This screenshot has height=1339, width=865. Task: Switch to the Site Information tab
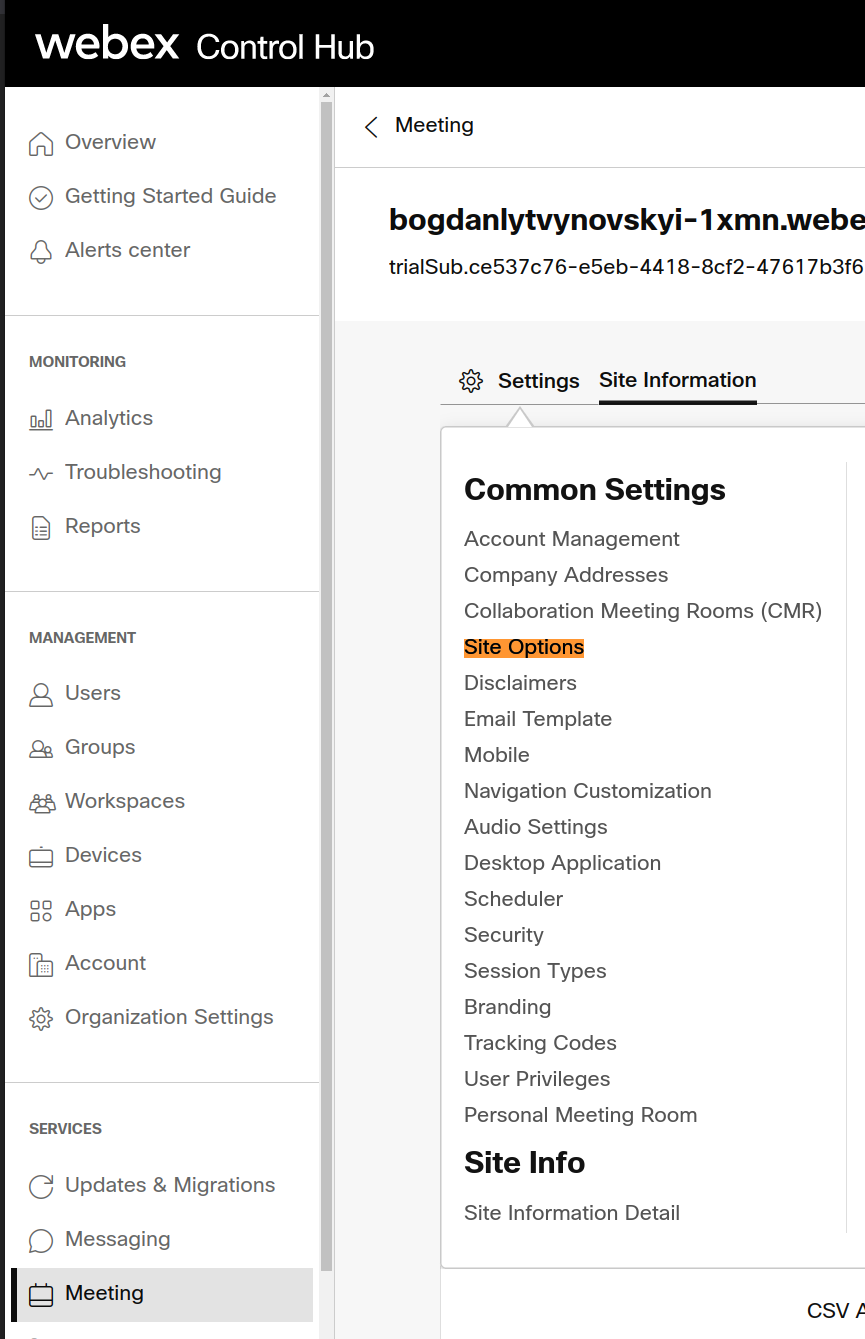coord(677,380)
